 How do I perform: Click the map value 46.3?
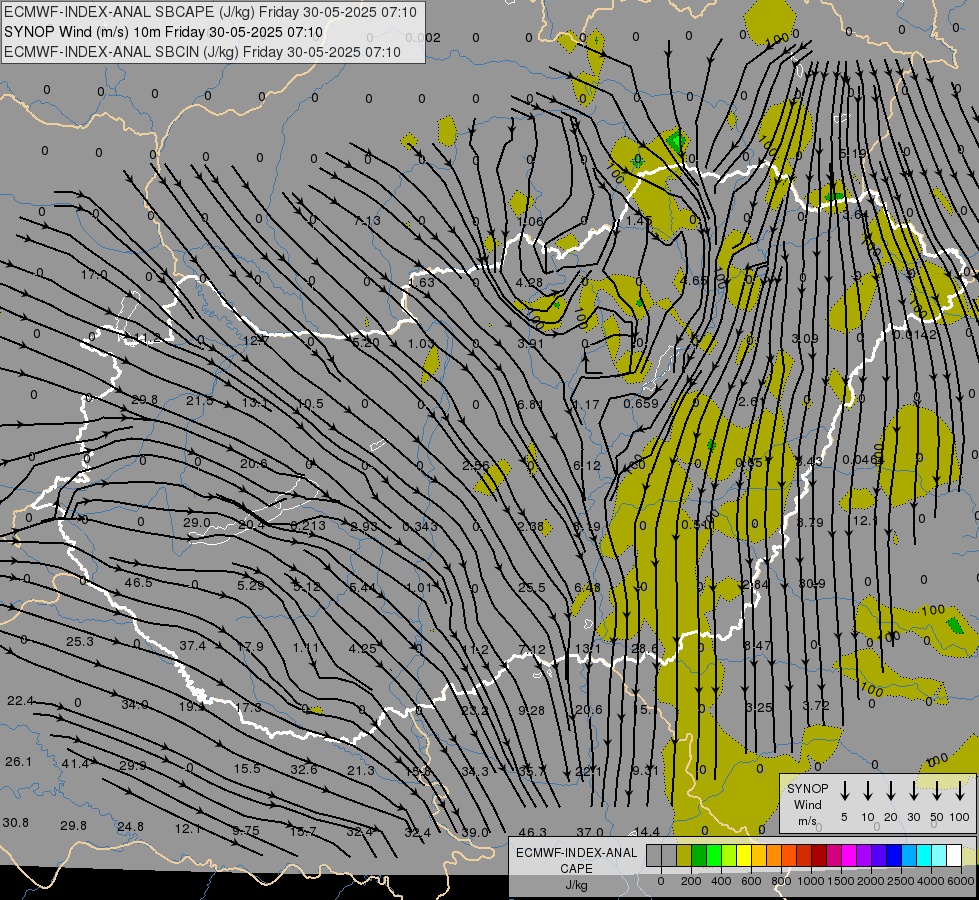[533, 832]
